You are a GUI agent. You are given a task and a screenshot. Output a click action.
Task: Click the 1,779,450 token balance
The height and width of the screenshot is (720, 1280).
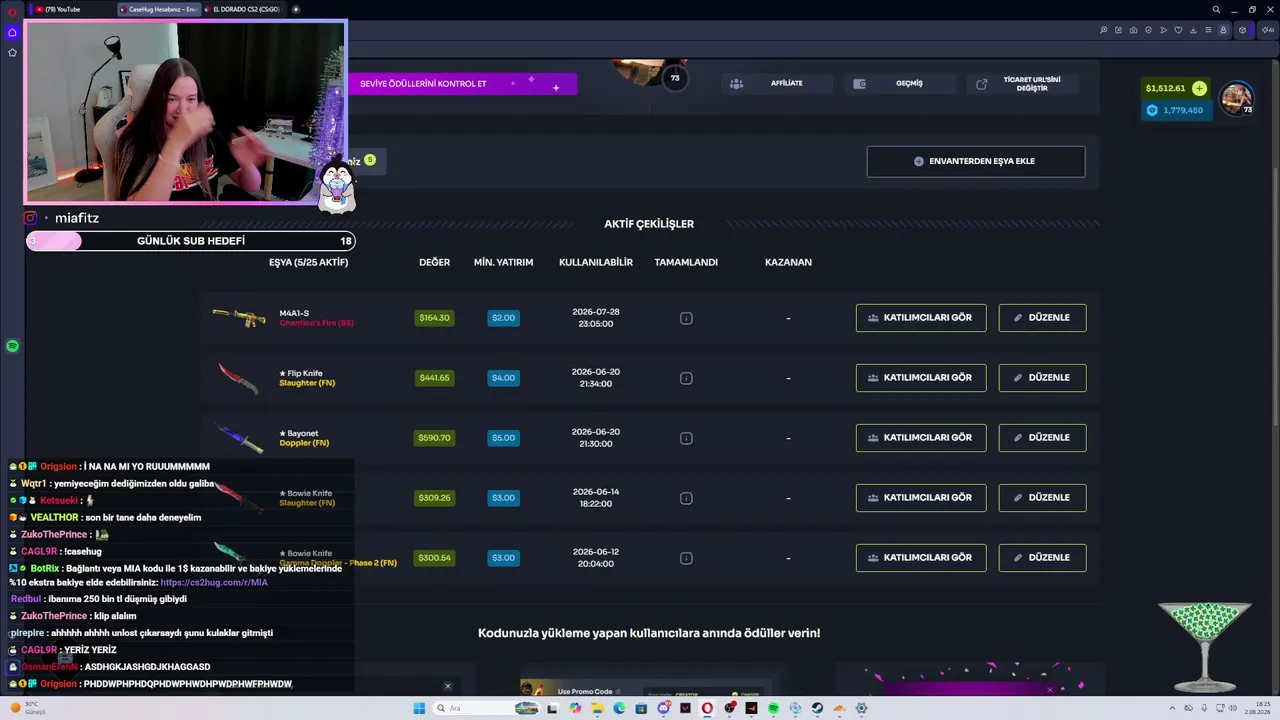click(1176, 110)
